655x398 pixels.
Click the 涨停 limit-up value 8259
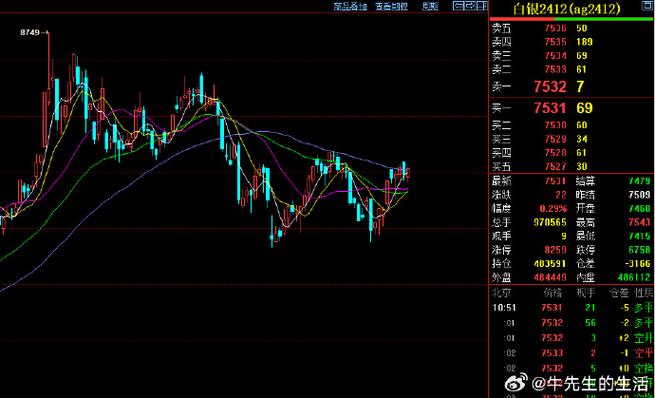[556, 250]
